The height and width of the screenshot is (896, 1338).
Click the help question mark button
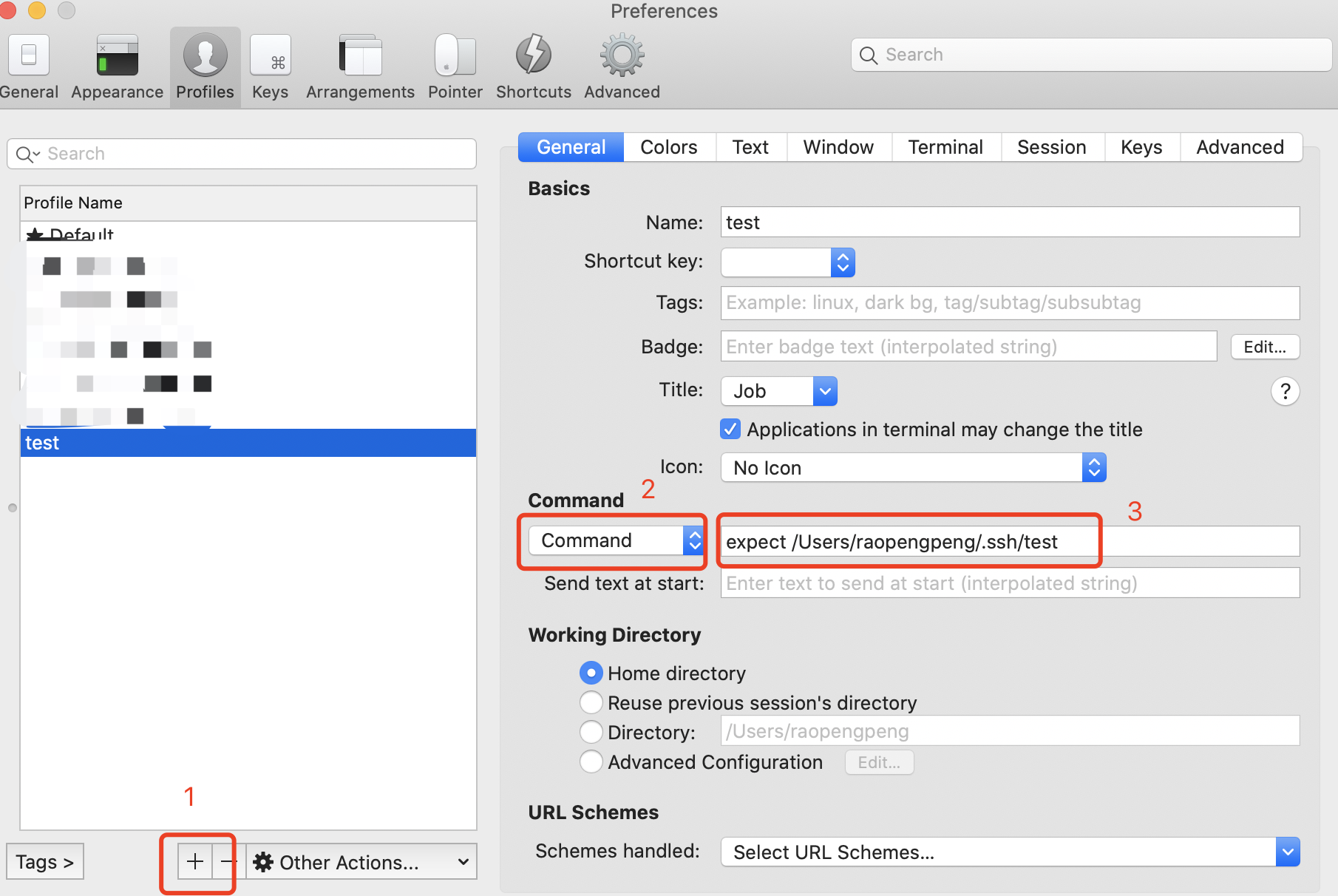(1285, 391)
